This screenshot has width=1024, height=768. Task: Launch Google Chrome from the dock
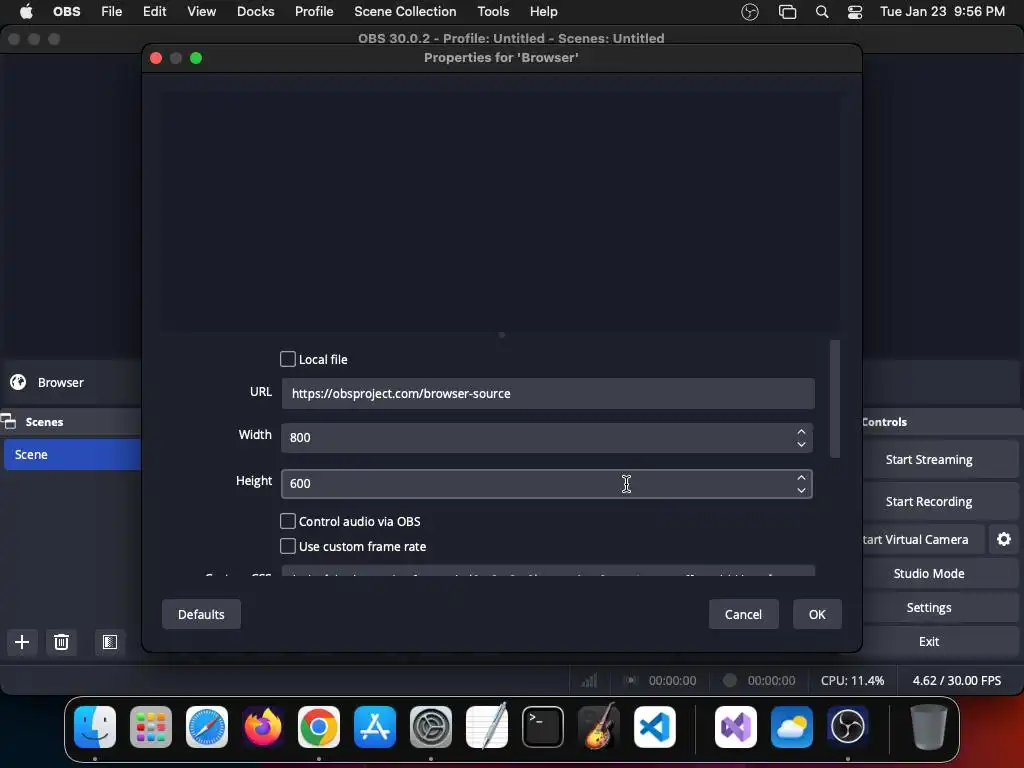pos(319,727)
